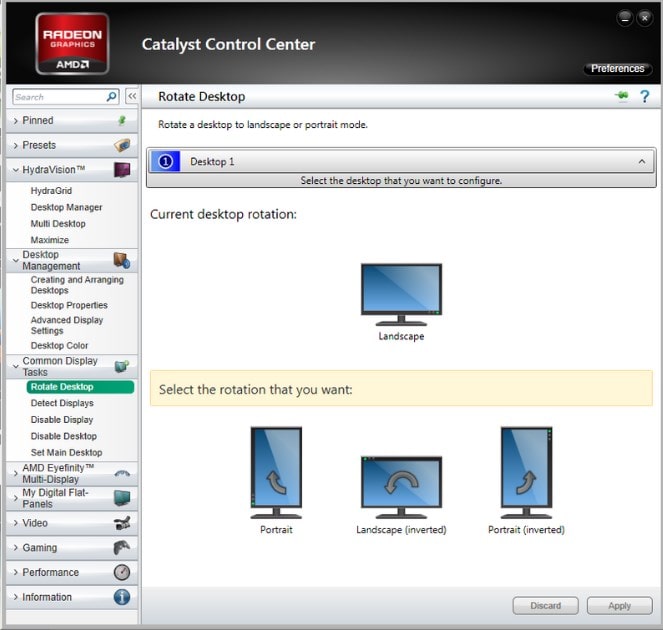The height and width of the screenshot is (630, 663).
Task: Click the Desktop 1 number badge icon
Action: pos(165,162)
